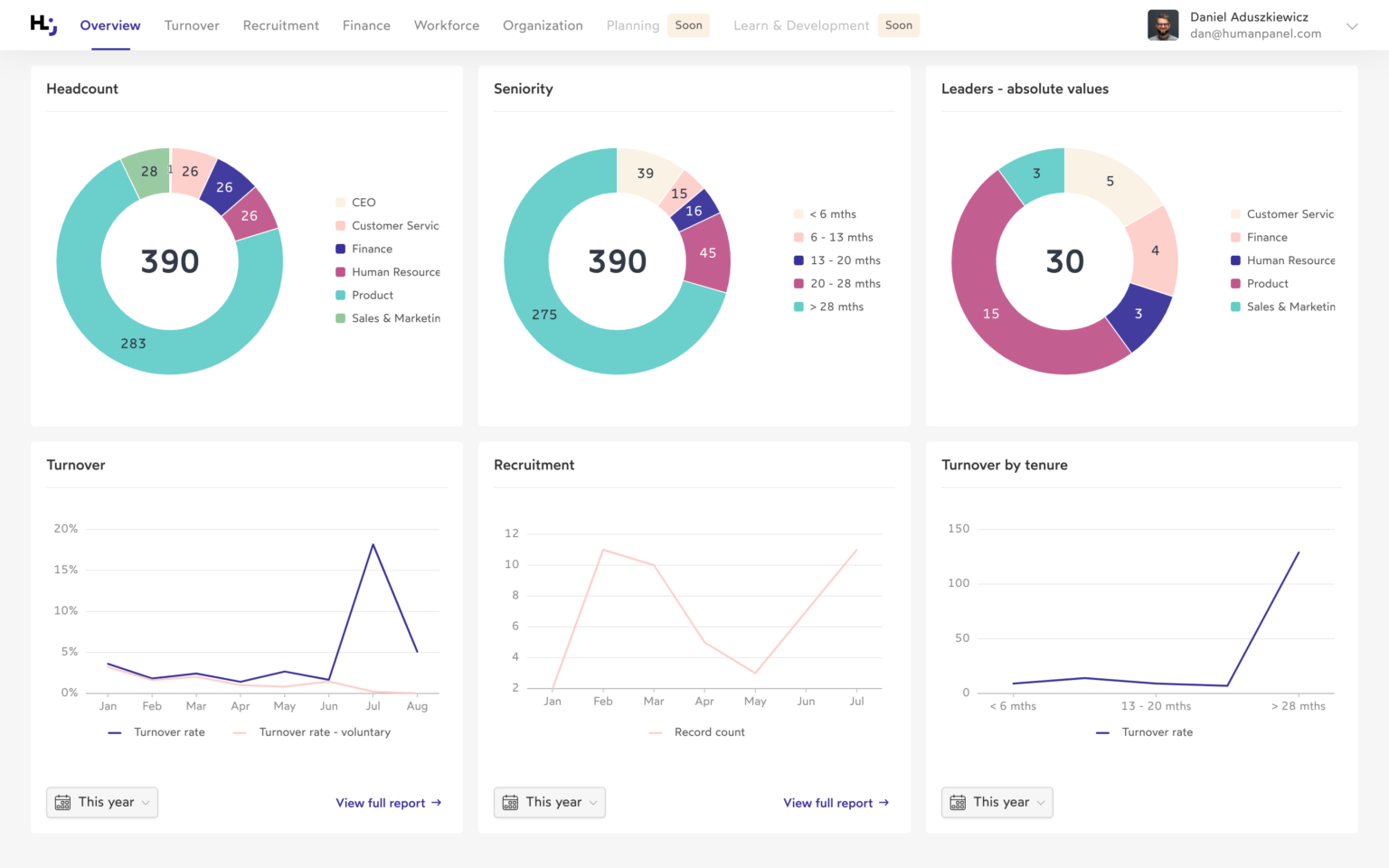The image size is (1389, 868).
Task: Switch to the Workforce tab
Action: pyautogui.click(x=446, y=24)
